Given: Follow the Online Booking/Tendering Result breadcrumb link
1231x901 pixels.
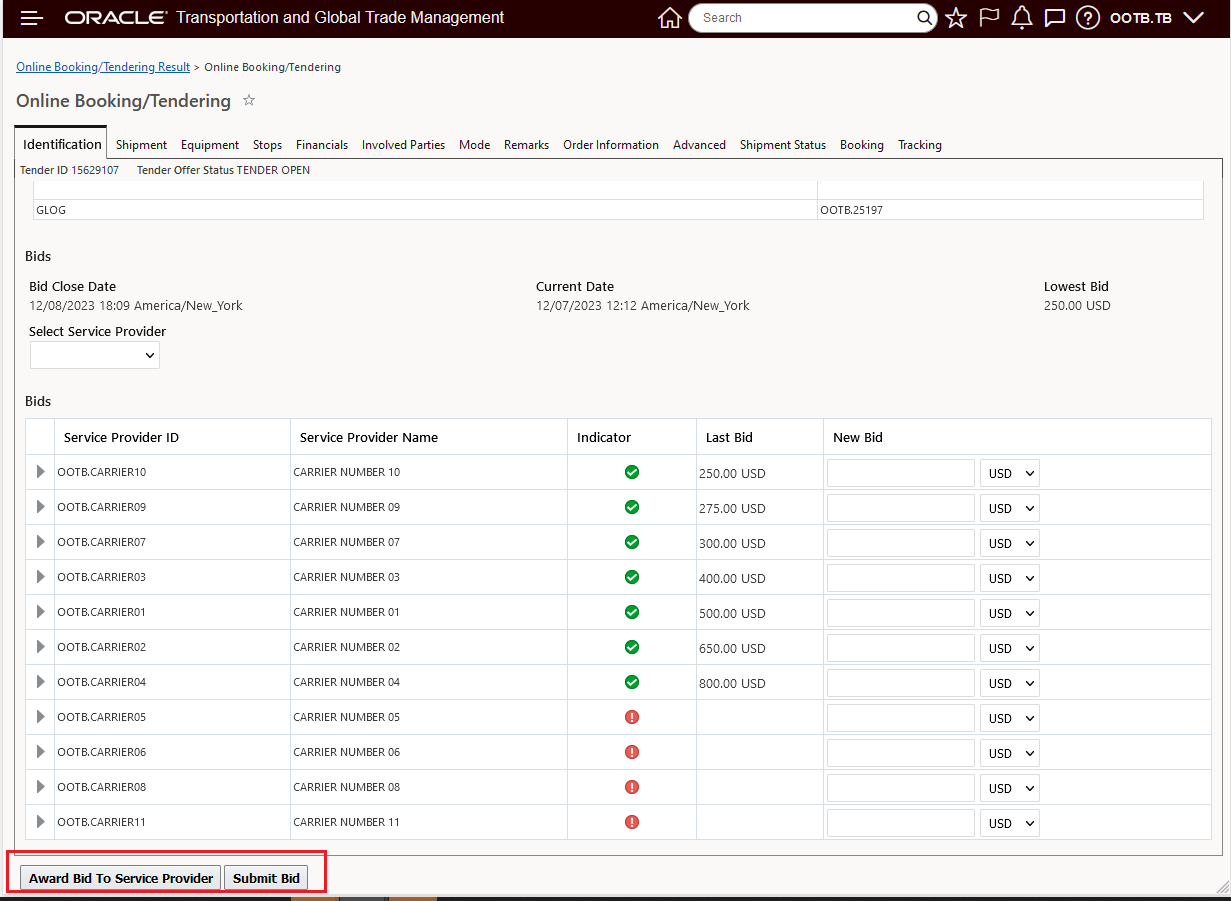Looking at the screenshot, I should coord(103,67).
